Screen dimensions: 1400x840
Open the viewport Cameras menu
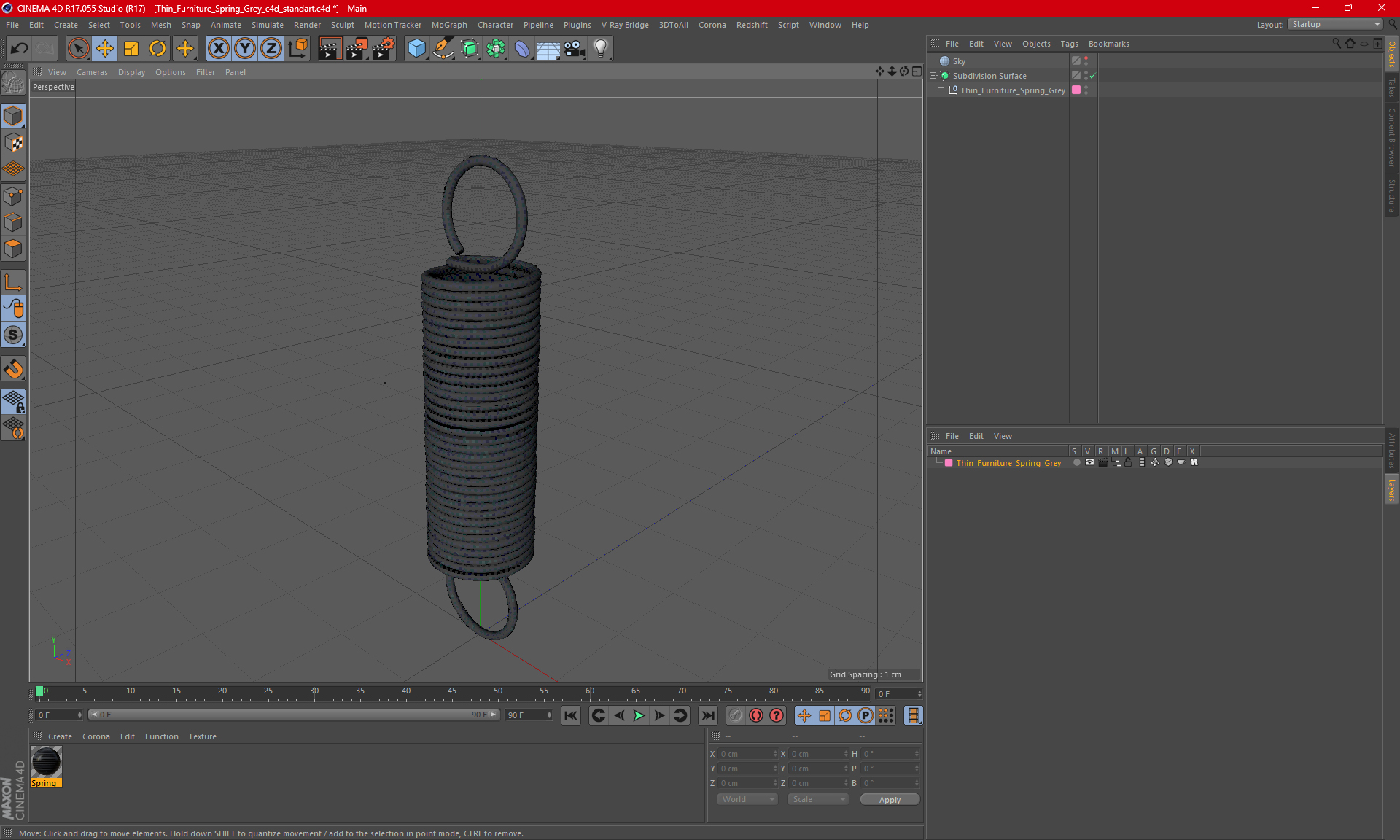pyautogui.click(x=92, y=72)
